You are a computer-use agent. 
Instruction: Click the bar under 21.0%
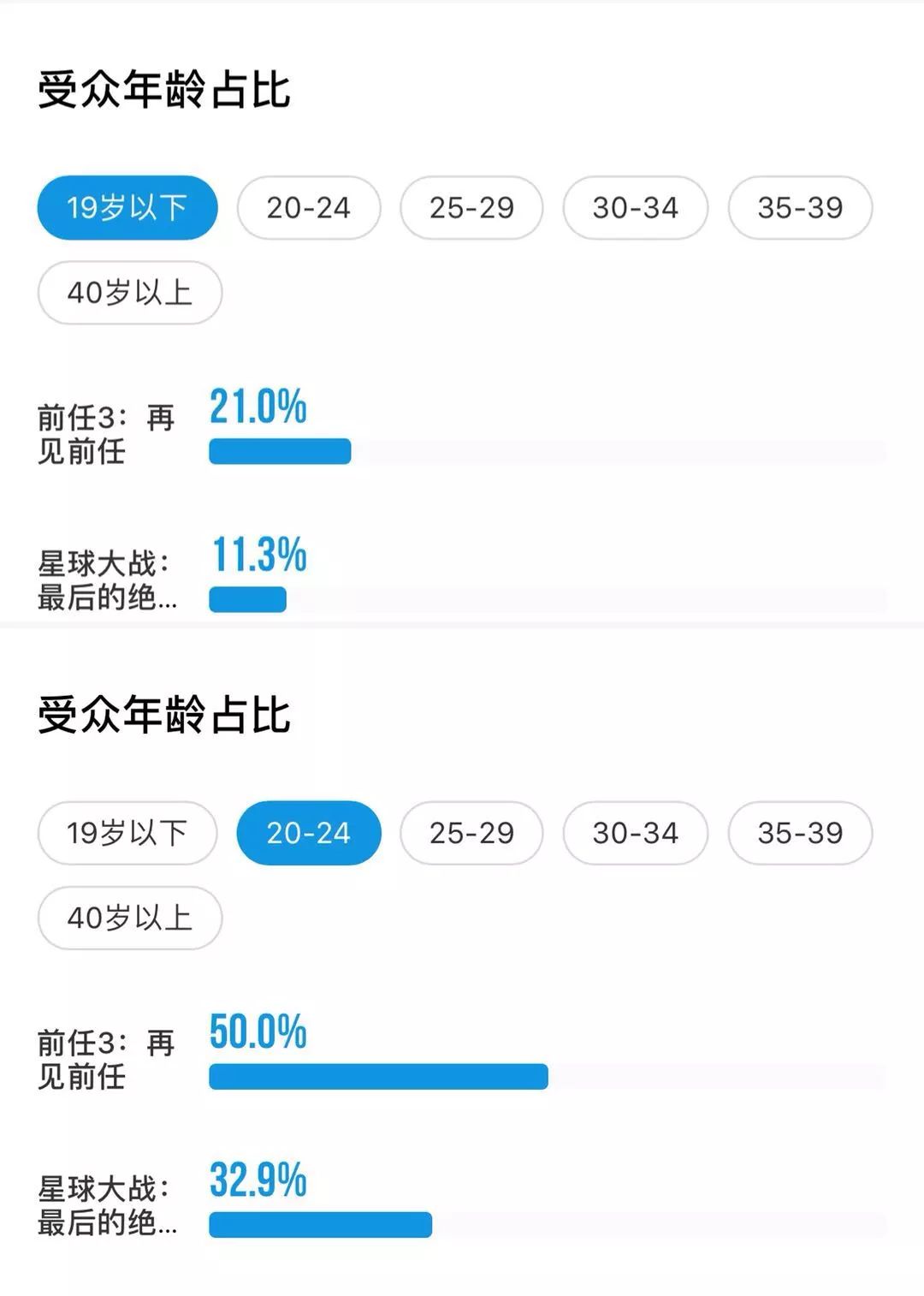[x=280, y=451]
